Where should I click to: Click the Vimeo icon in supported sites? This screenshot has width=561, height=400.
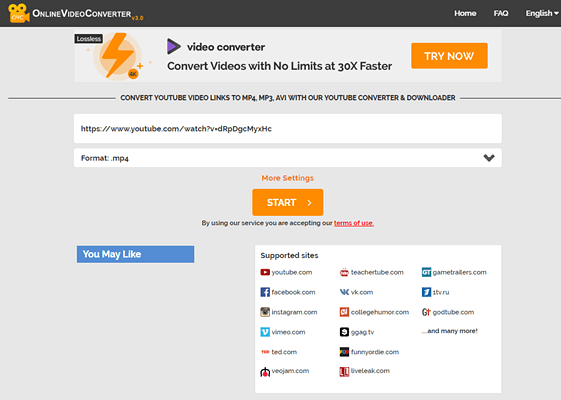265,332
